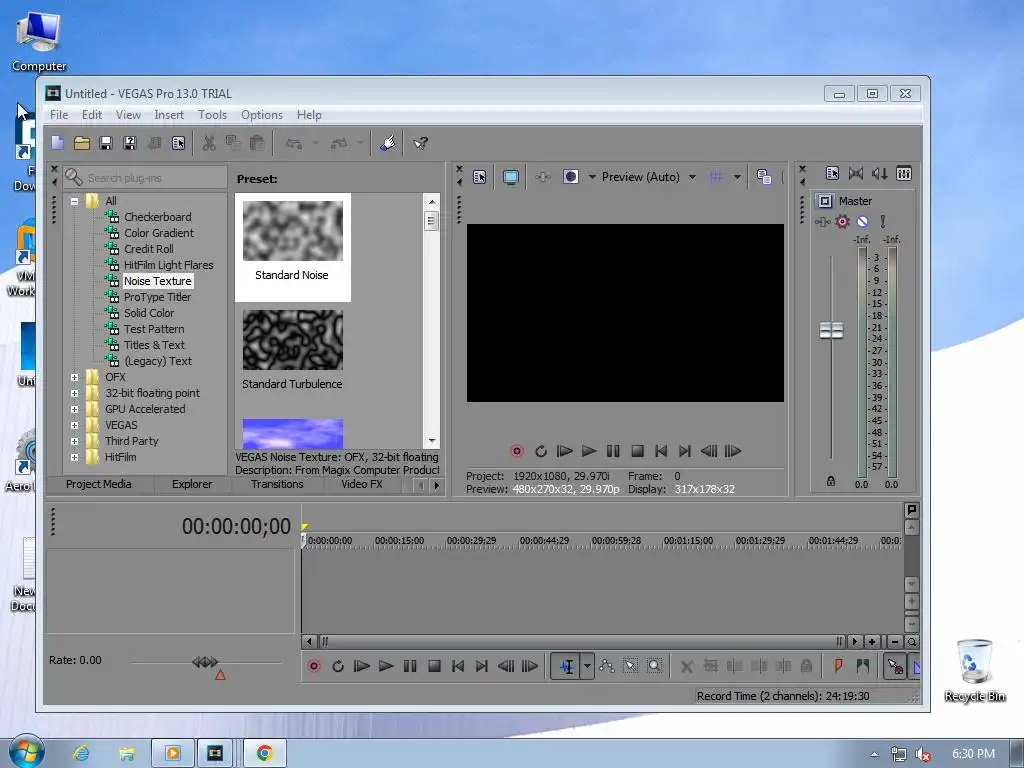Image resolution: width=1024 pixels, height=768 pixels.
Task: Adjust the playback Rate slider
Action: click(206, 662)
